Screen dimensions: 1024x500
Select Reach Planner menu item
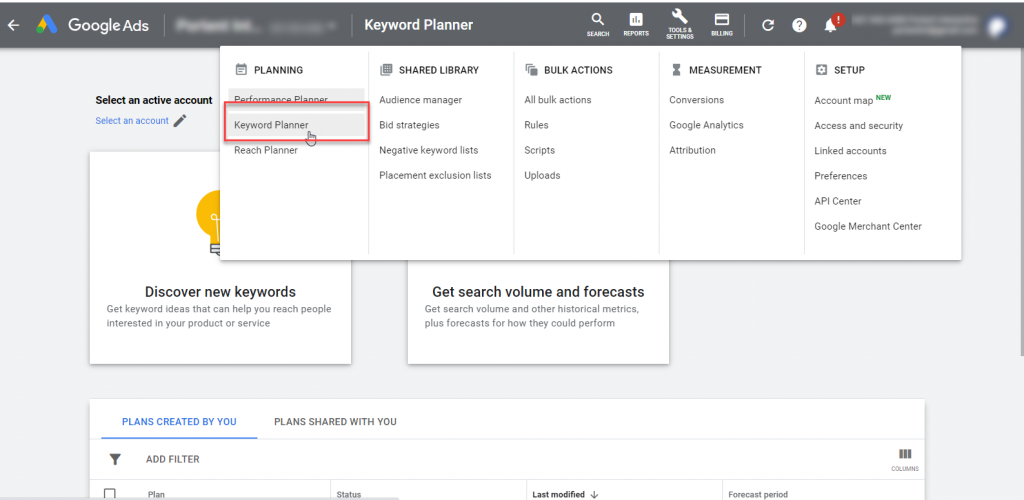tap(266, 150)
